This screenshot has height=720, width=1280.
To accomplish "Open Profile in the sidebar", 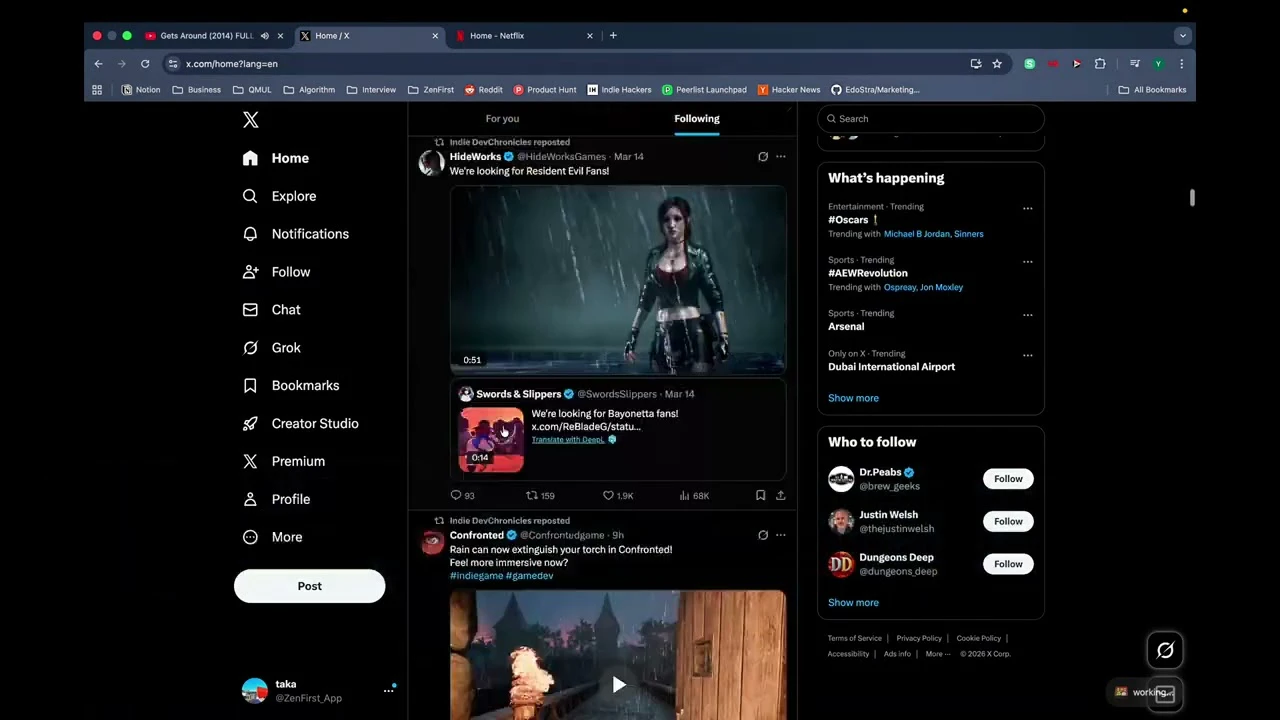I will pos(277,500).
